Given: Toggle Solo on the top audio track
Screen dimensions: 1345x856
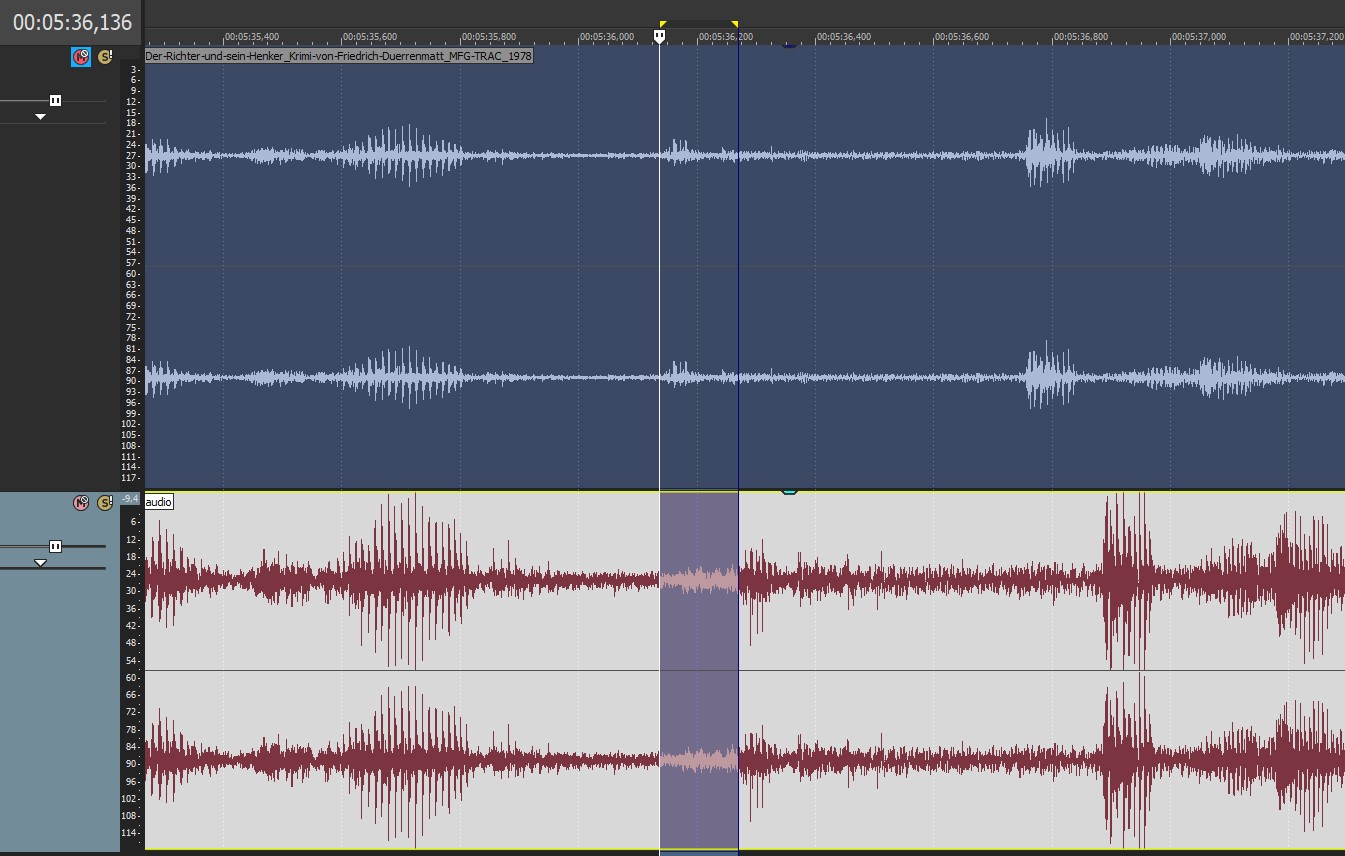Looking at the screenshot, I should pos(104,57).
